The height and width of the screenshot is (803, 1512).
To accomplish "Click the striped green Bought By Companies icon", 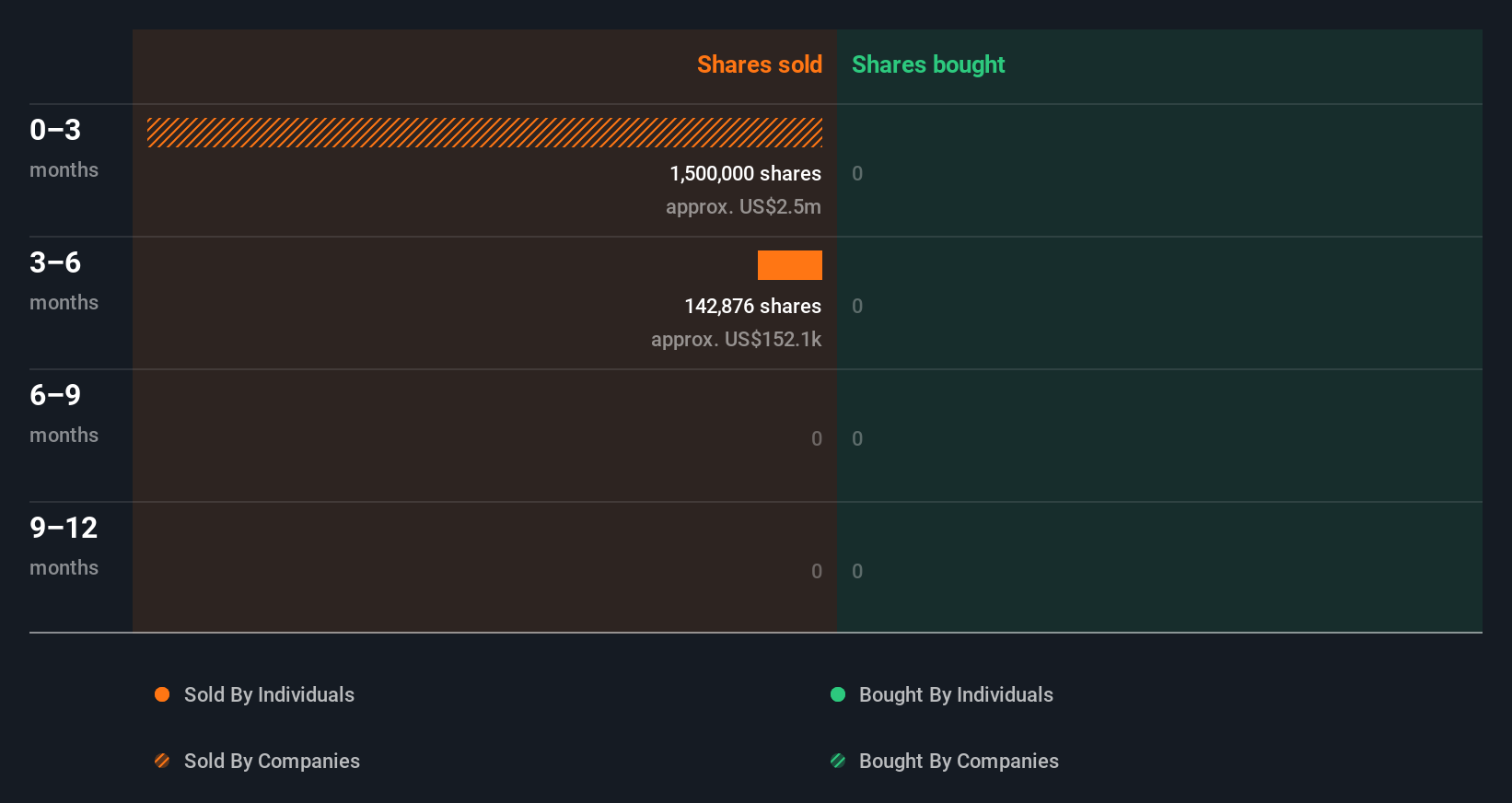I will click(x=838, y=761).
